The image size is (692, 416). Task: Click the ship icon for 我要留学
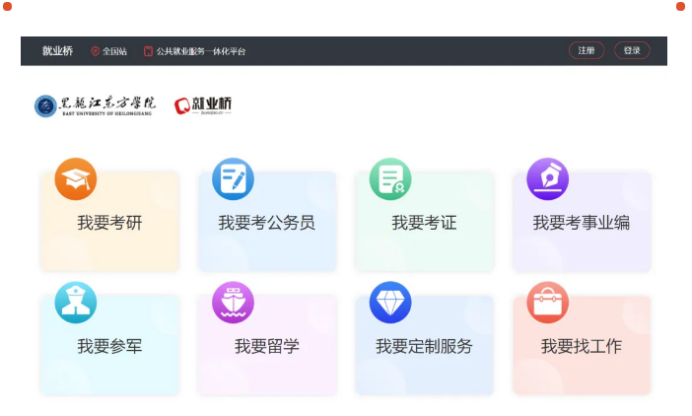coord(233,302)
